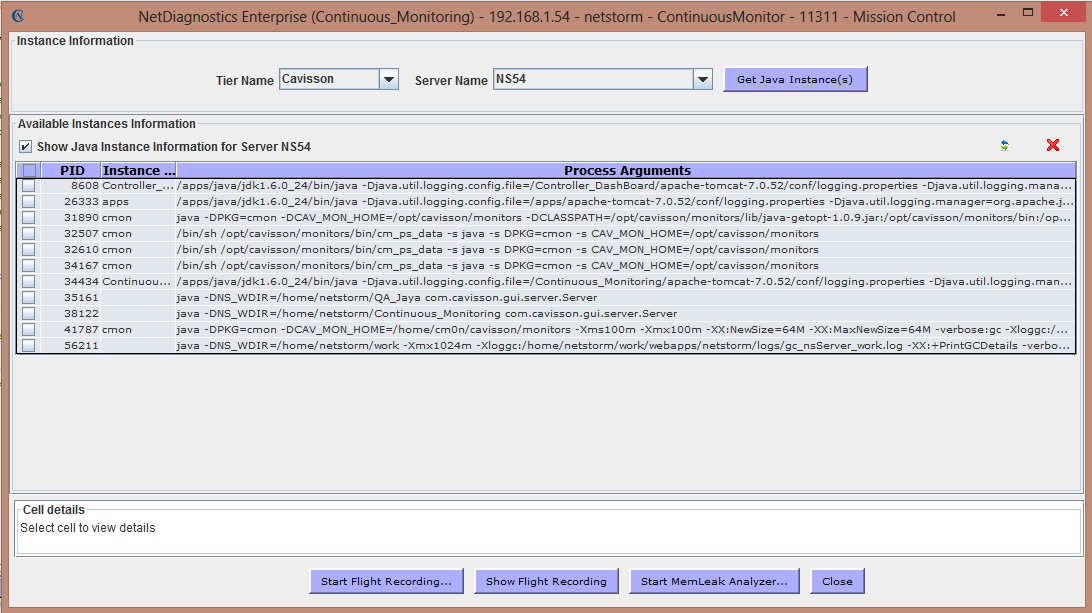Select PID cell 32610
This screenshot has height=613, width=1092.
point(71,250)
